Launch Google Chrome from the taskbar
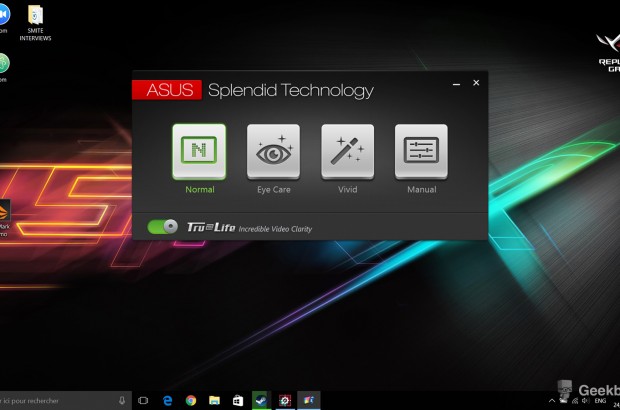 [x=190, y=400]
